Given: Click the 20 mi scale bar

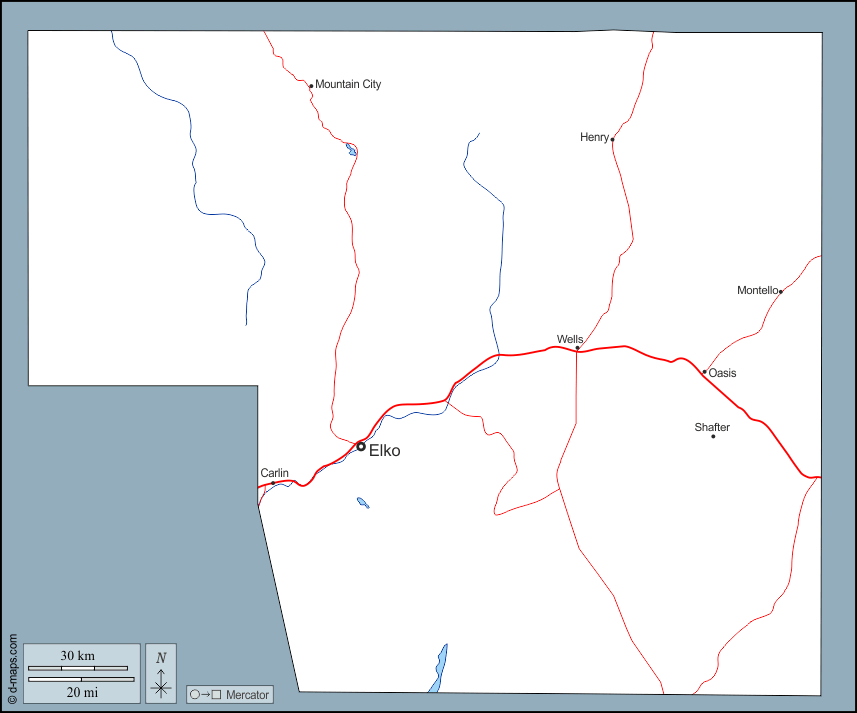Looking at the screenshot, I should 81,680.
